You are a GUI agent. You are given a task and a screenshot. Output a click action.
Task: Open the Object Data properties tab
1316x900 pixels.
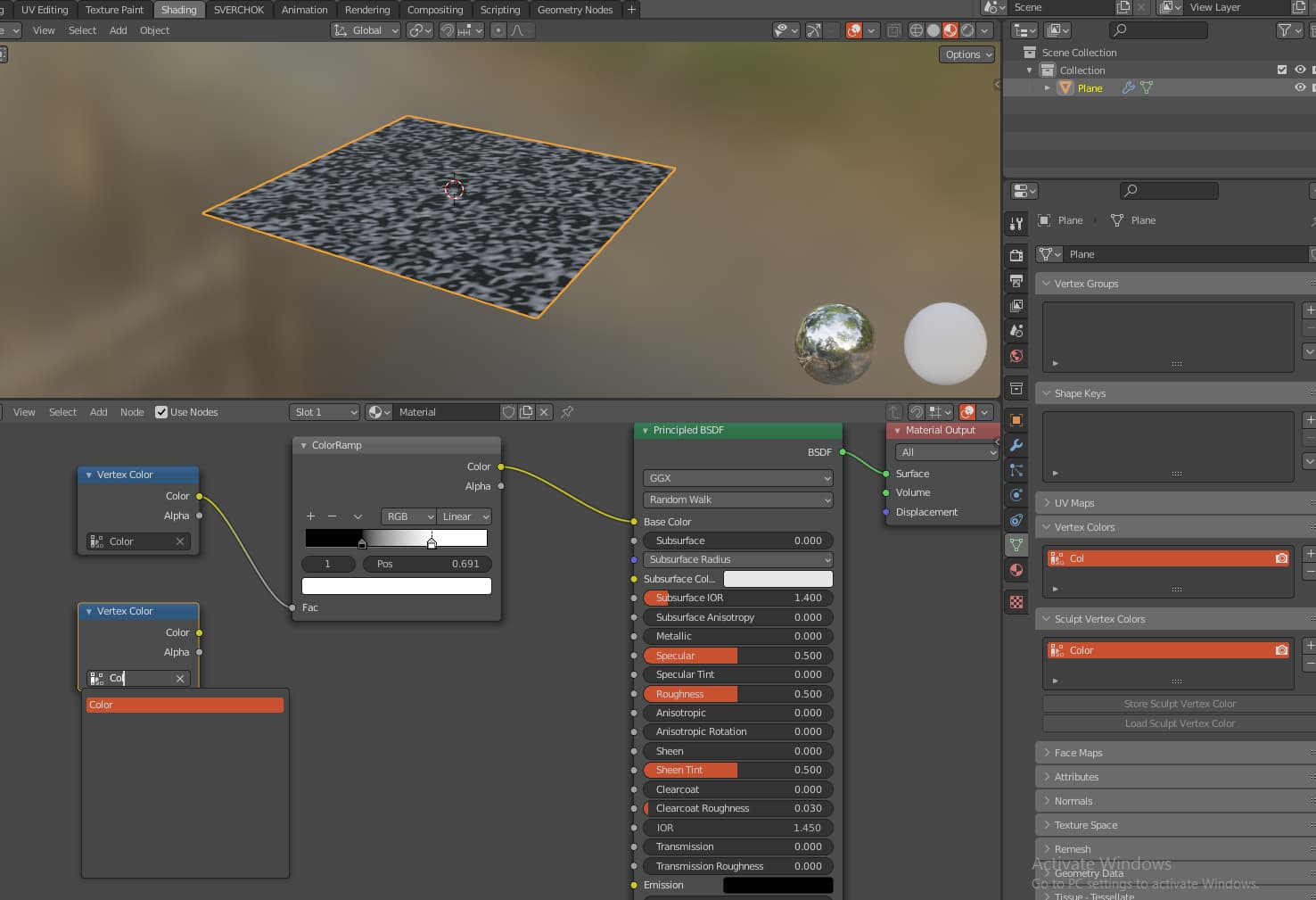(x=1016, y=545)
